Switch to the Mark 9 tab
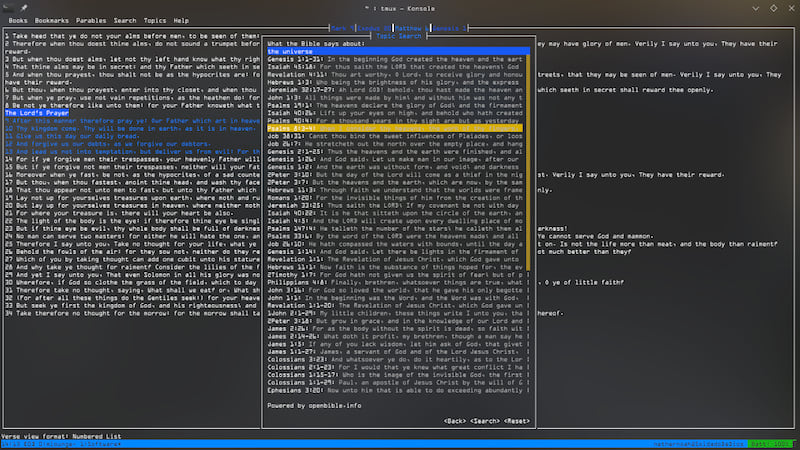Viewport: 800px width, 450px height. coord(342,29)
